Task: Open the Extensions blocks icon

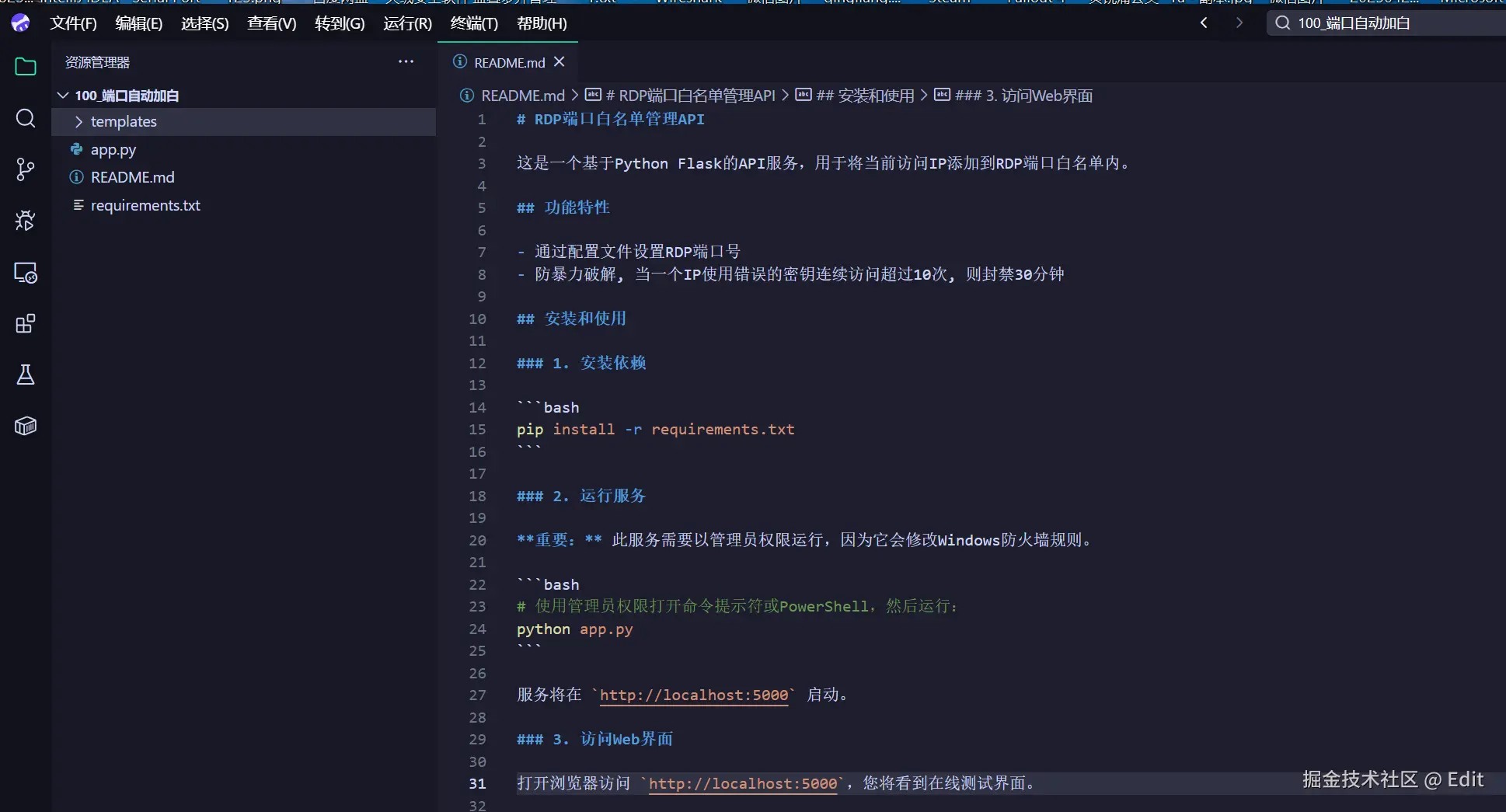Action: coord(26,323)
